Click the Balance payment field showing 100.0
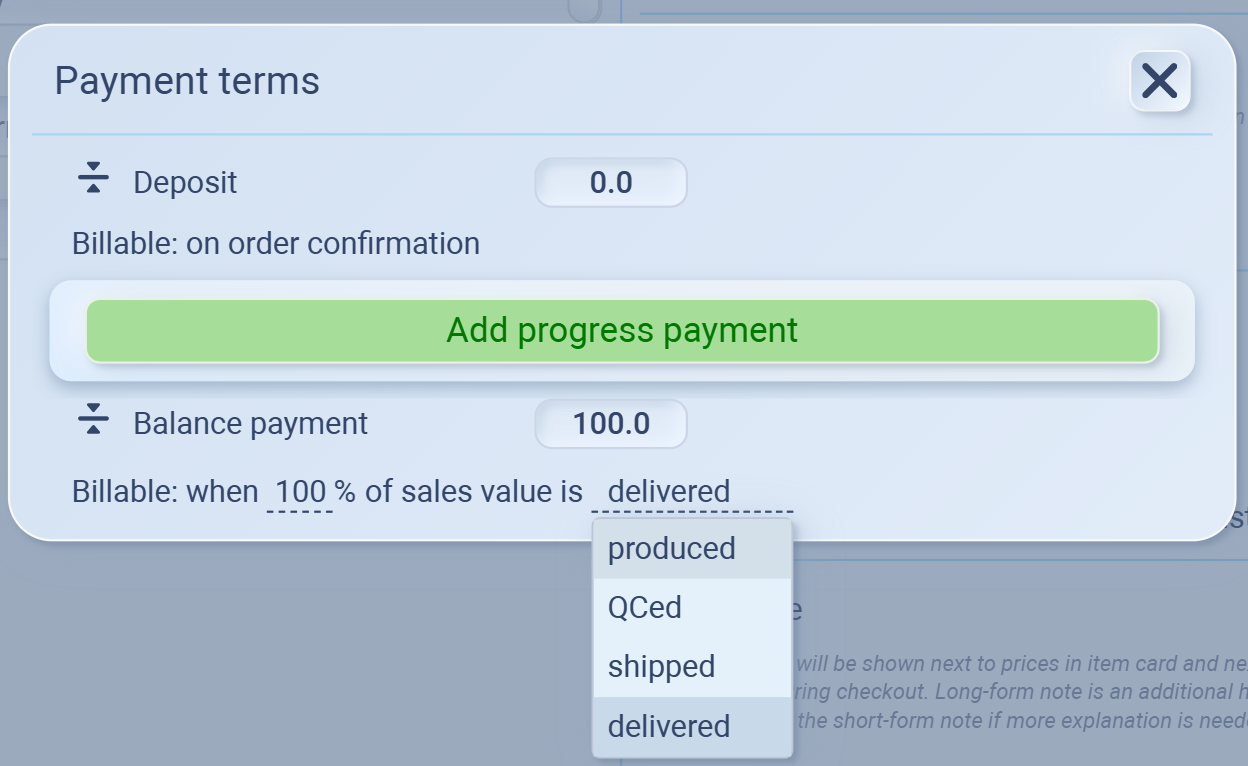The image size is (1248, 766). 611,424
